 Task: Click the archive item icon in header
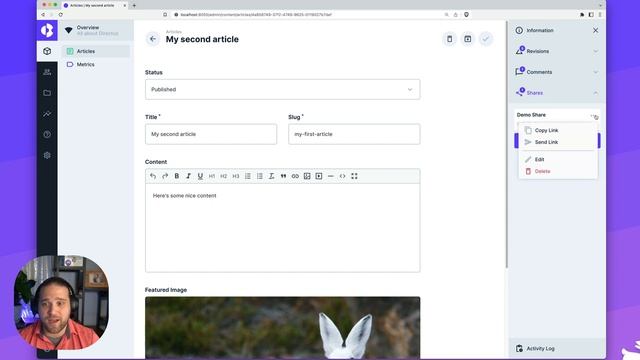click(x=467, y=39)
